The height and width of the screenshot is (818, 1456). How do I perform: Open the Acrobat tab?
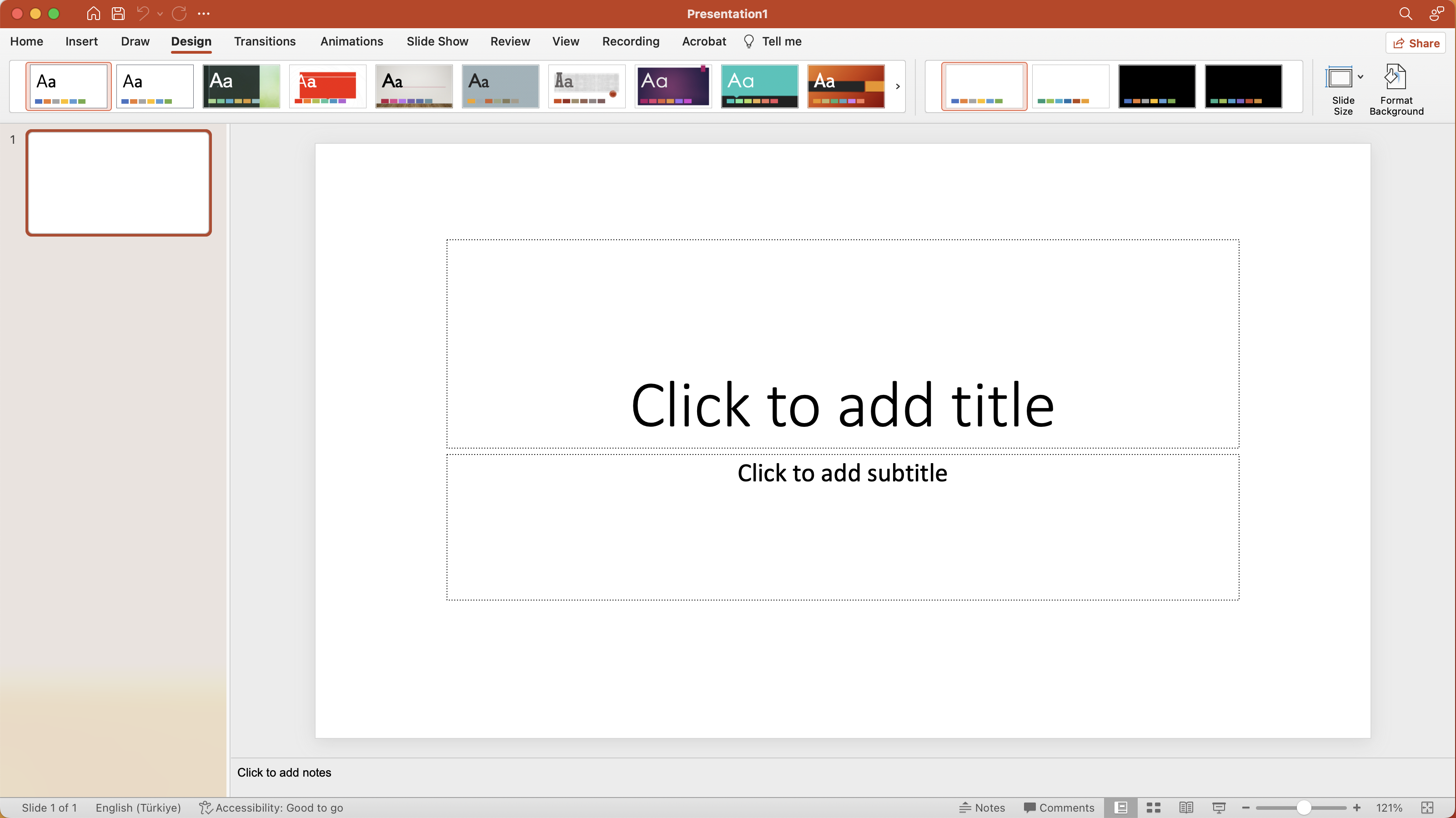point(704,41)
